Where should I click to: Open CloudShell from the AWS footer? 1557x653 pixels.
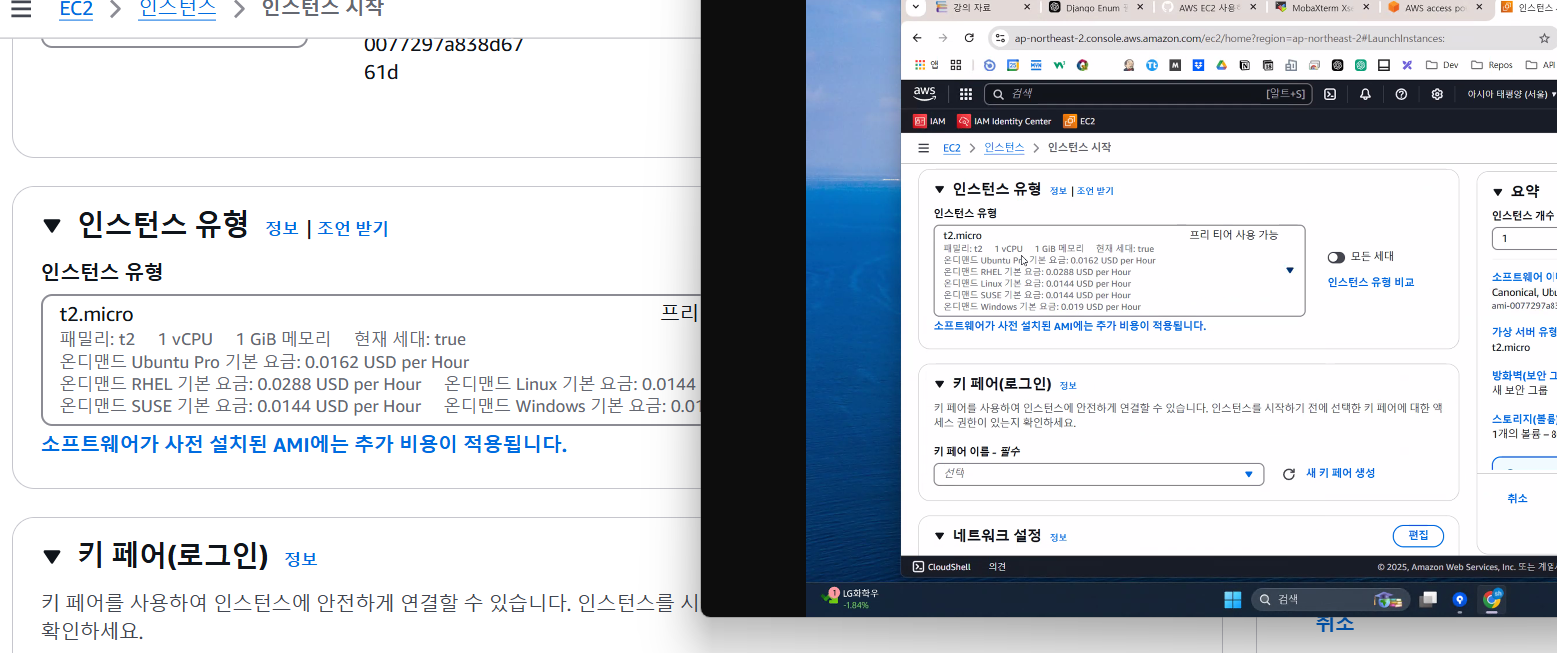click(x=941, y=566)
